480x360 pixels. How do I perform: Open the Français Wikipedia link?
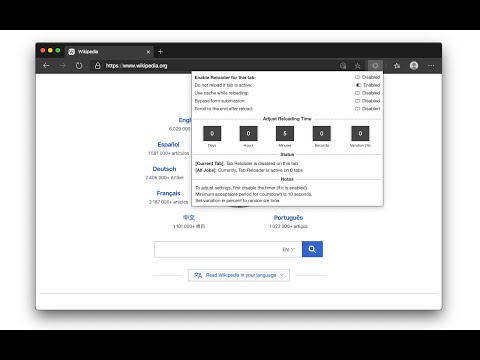click(x=168, y=193)
